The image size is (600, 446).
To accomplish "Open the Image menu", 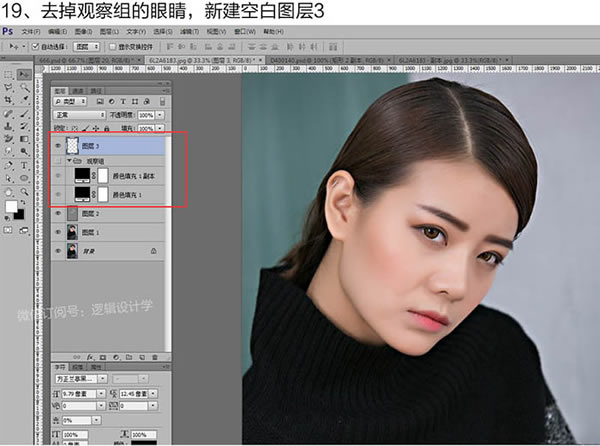I will pyautogui.click(x=83, y=31).
